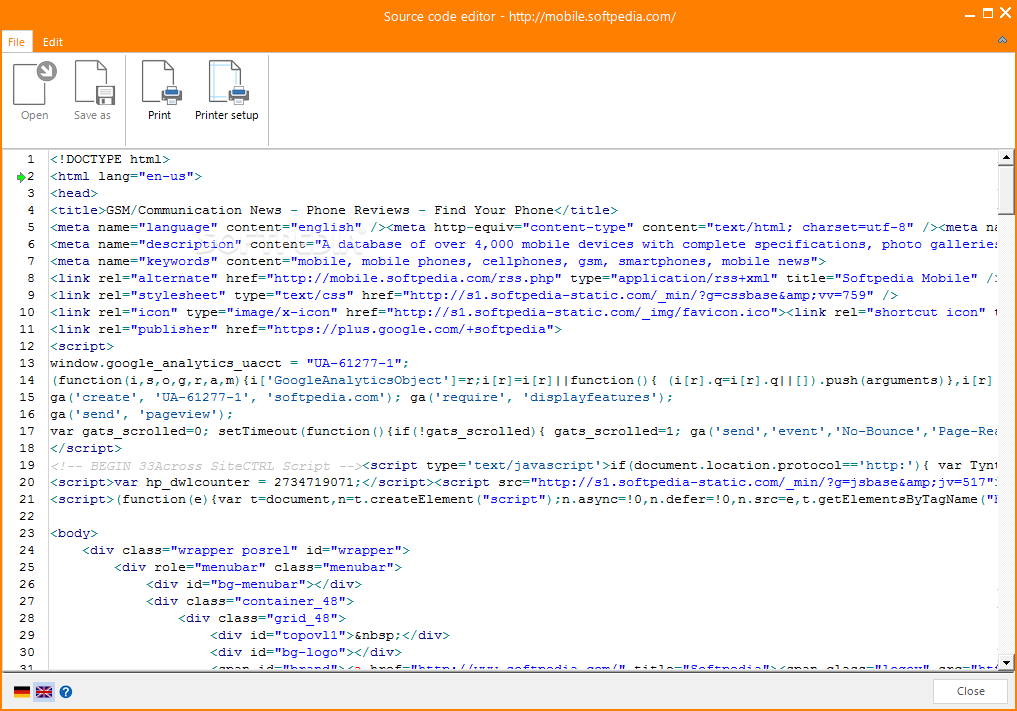Click the scrollbar down arrow
1017x711 pixels.
click(1005, 662)
